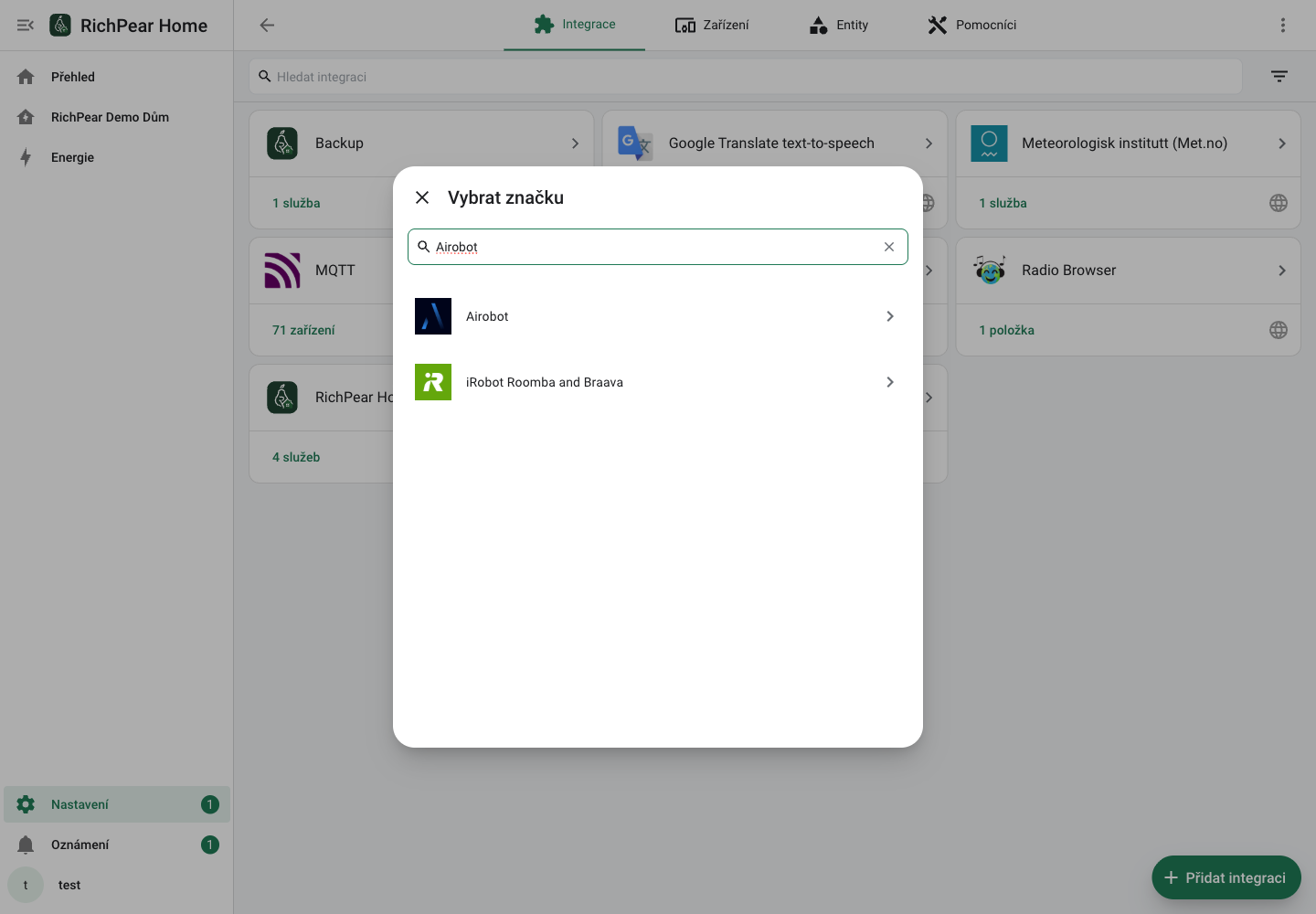Clear the Airobot search text
This screenshot has height=914, width=1316.
click(889, 247)
